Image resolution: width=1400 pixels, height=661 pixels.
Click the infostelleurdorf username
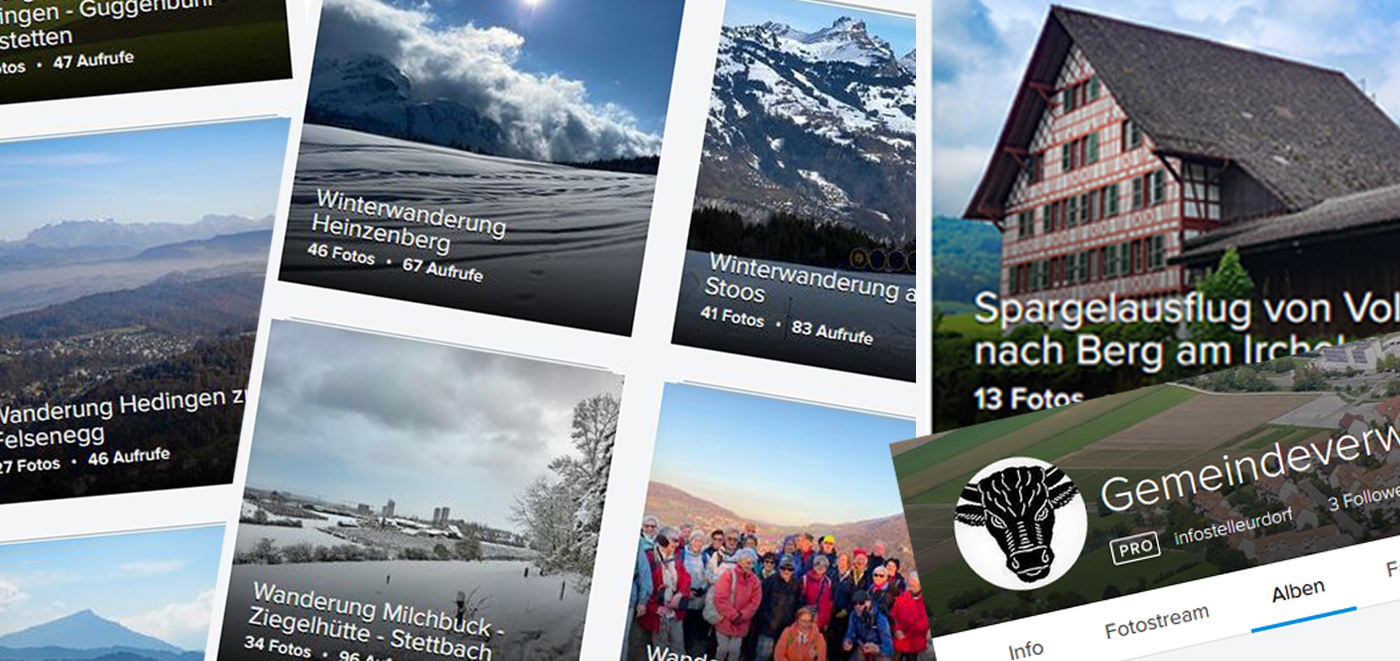(x=1233, y=530)
